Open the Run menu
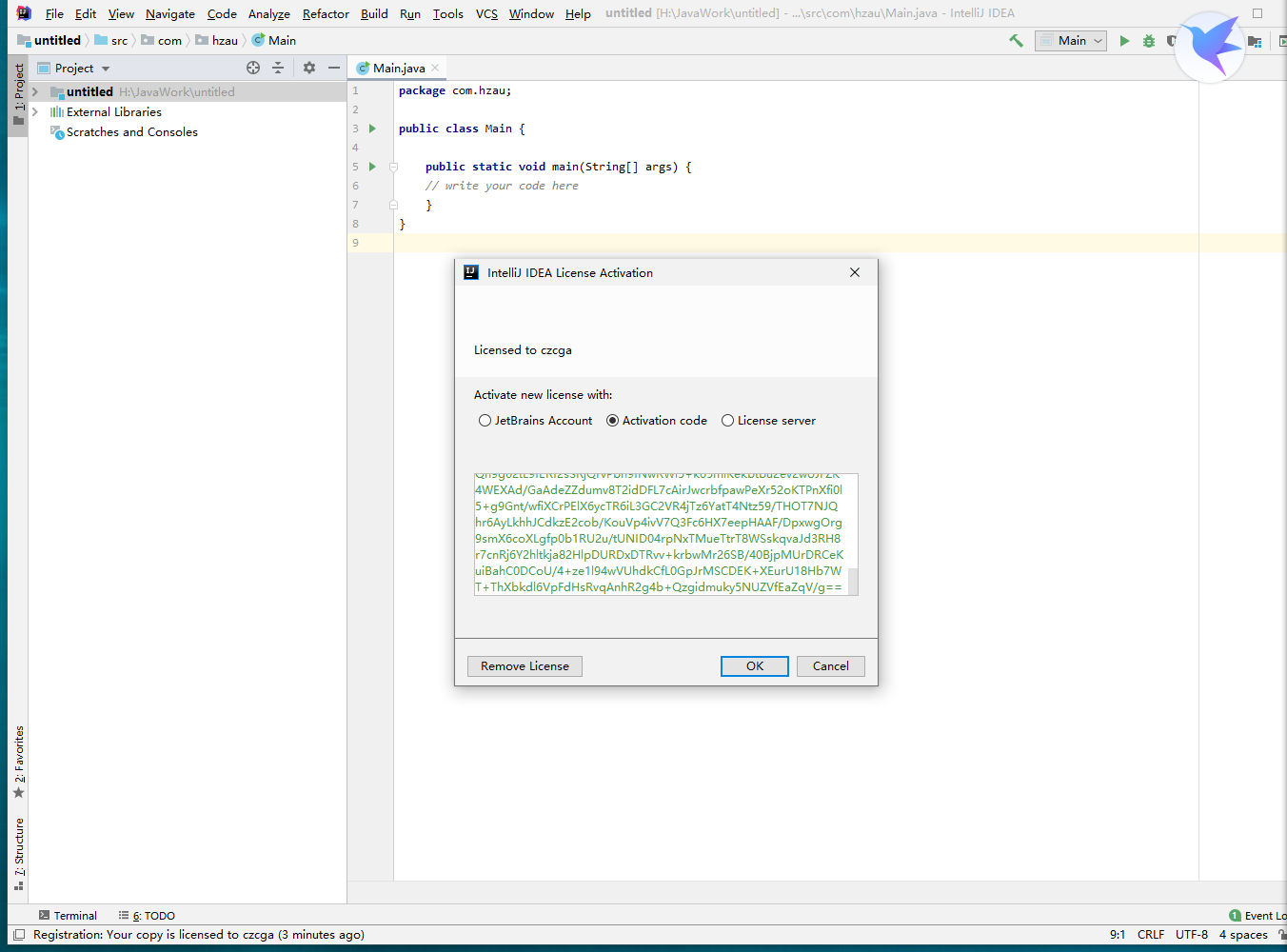 pos(410,13)
